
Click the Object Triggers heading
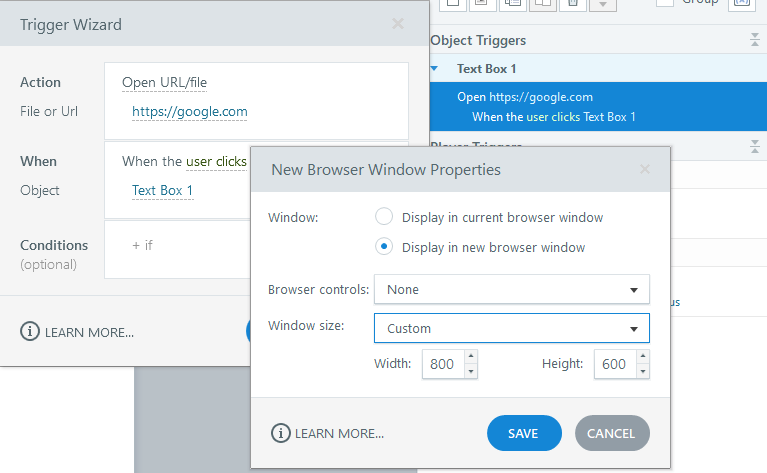pyautogui.click(x=478, y=41)
